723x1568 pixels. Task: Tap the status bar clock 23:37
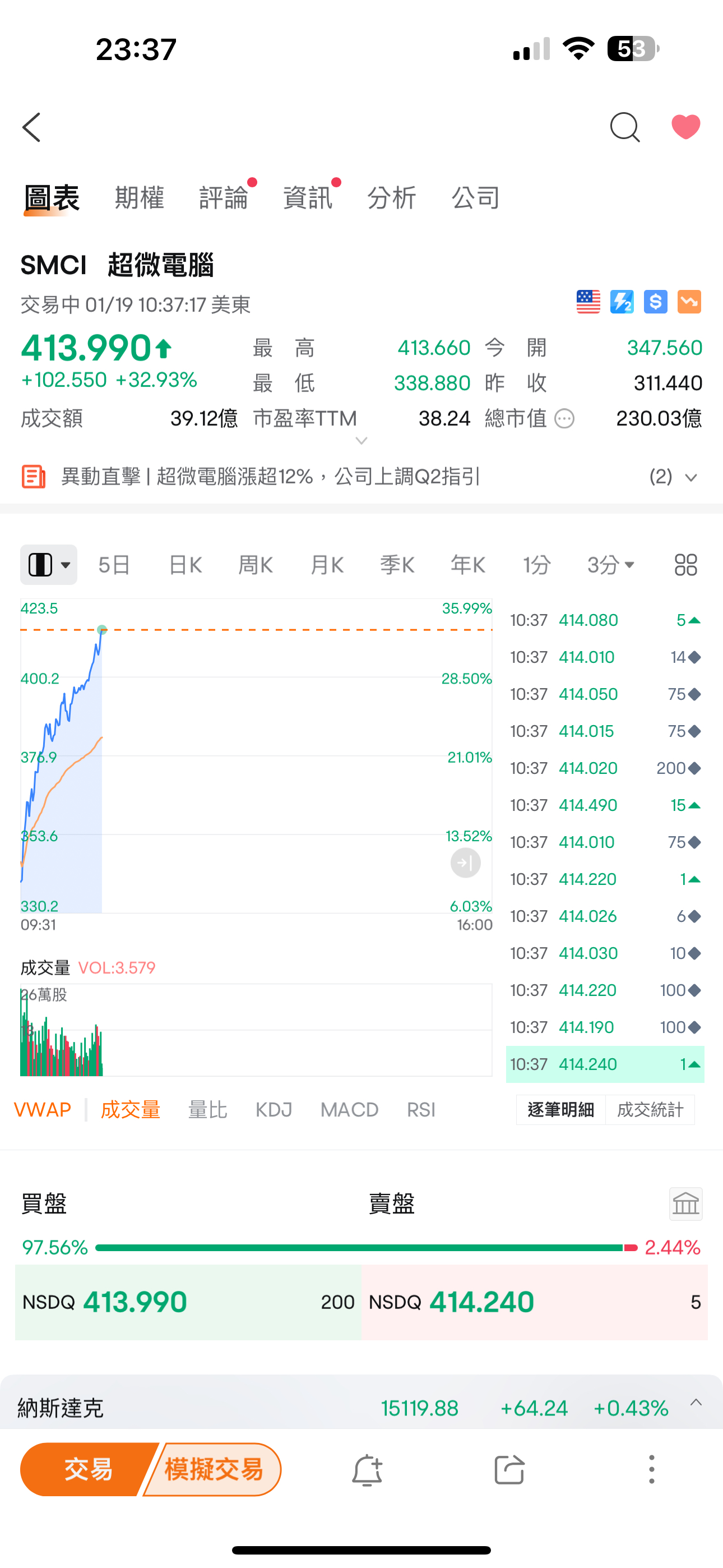(x=136, y=49)
